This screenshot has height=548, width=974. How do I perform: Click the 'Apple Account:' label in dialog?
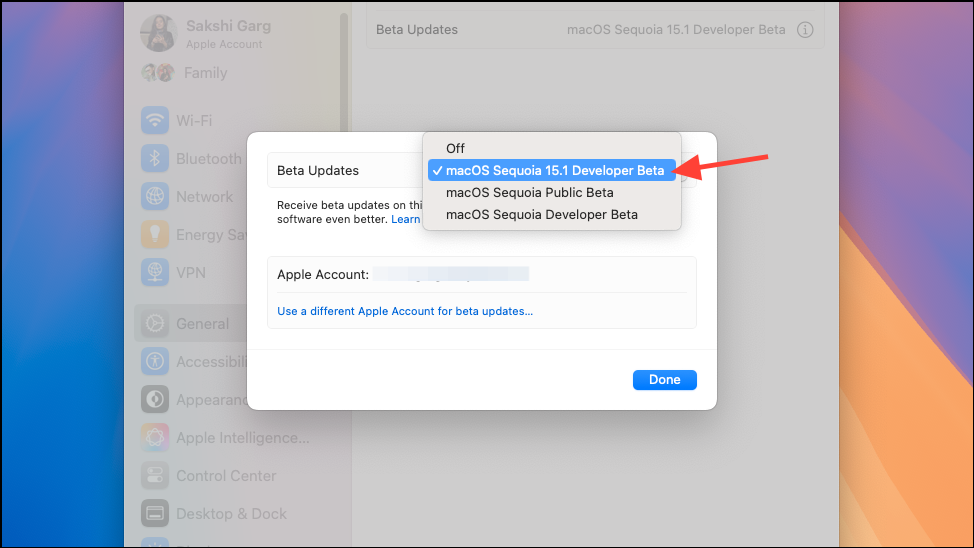point(323,275)
